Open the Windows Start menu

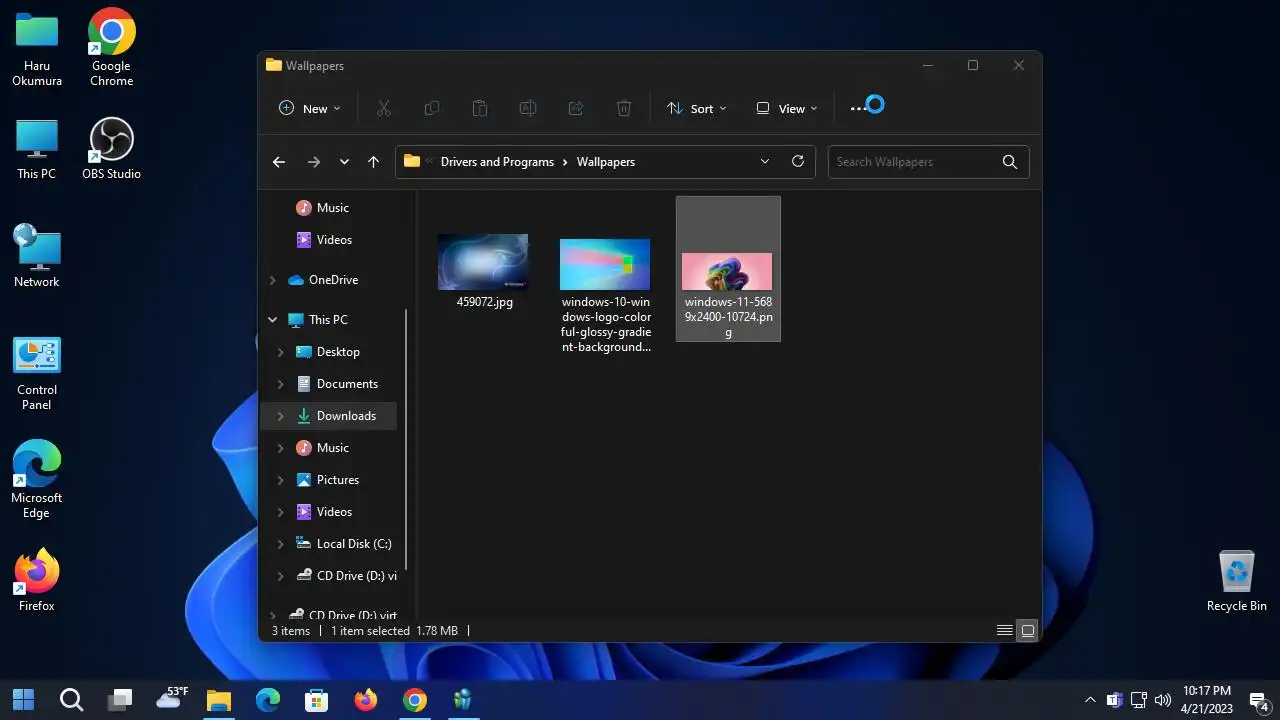click(23, 699)
